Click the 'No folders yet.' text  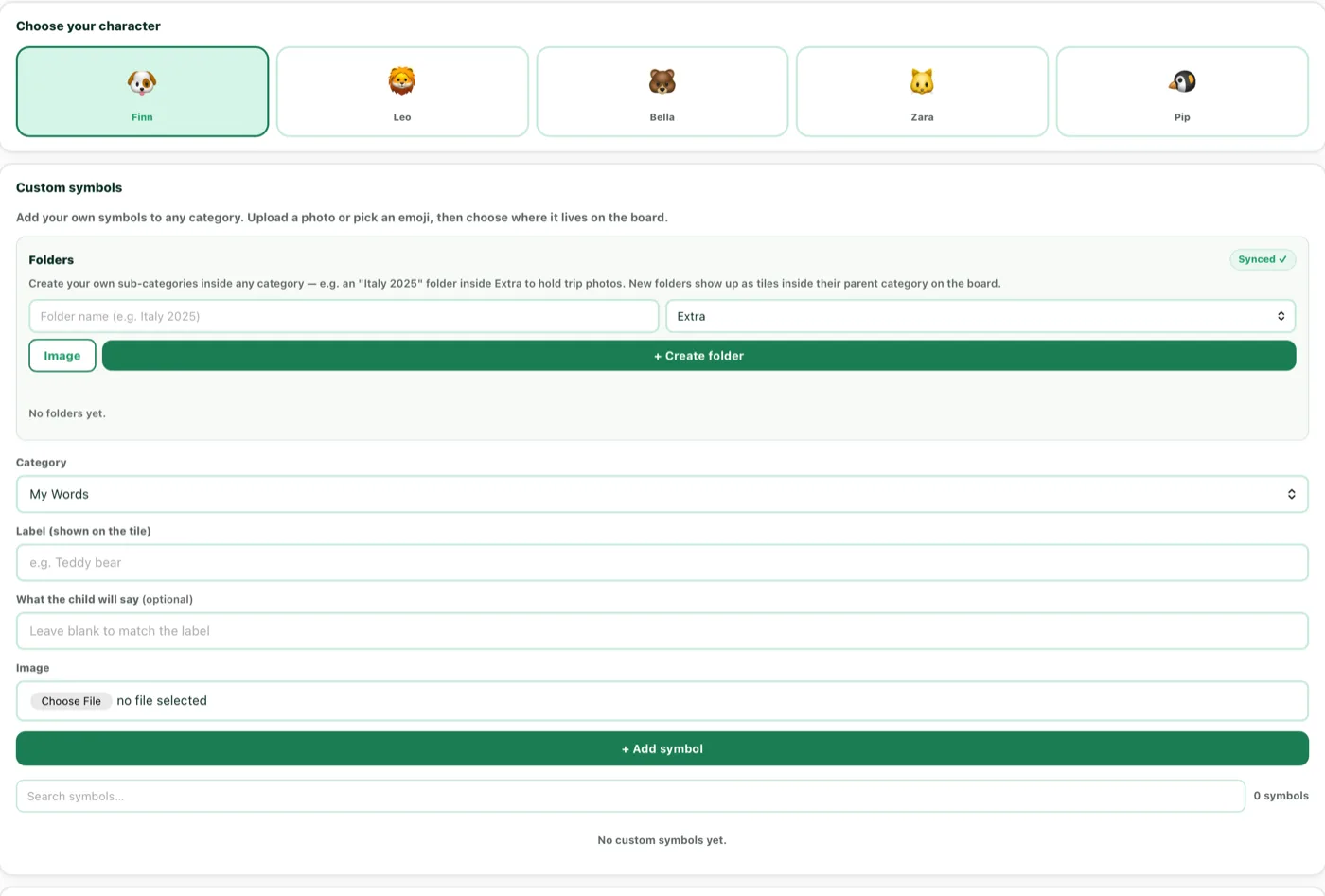[x=67, y=413]
